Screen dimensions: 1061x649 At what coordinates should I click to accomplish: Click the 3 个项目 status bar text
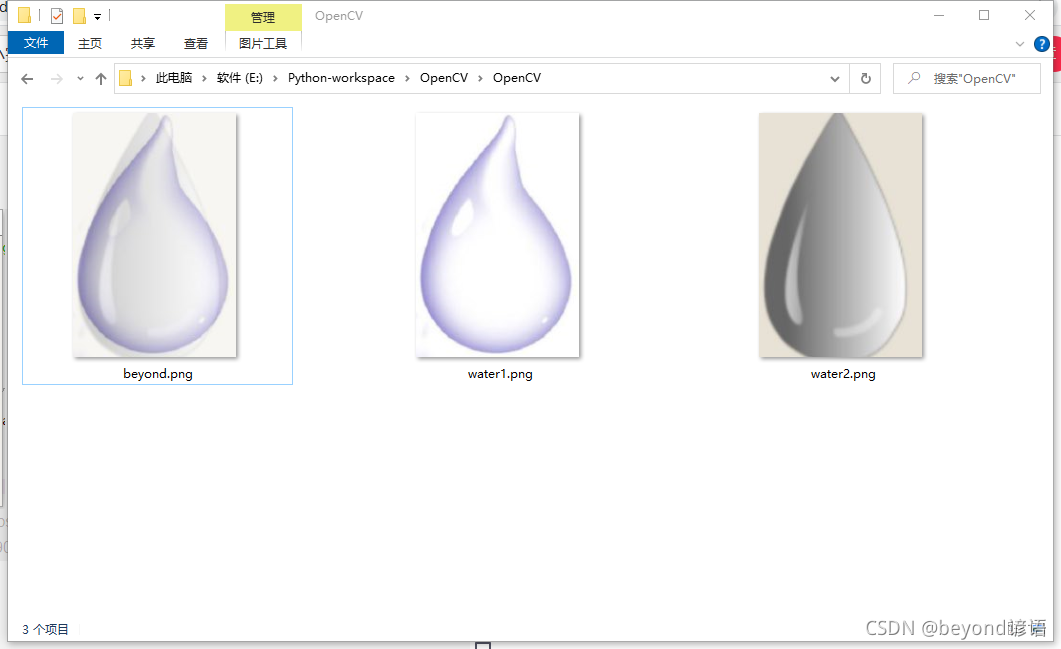coord(44,629)
